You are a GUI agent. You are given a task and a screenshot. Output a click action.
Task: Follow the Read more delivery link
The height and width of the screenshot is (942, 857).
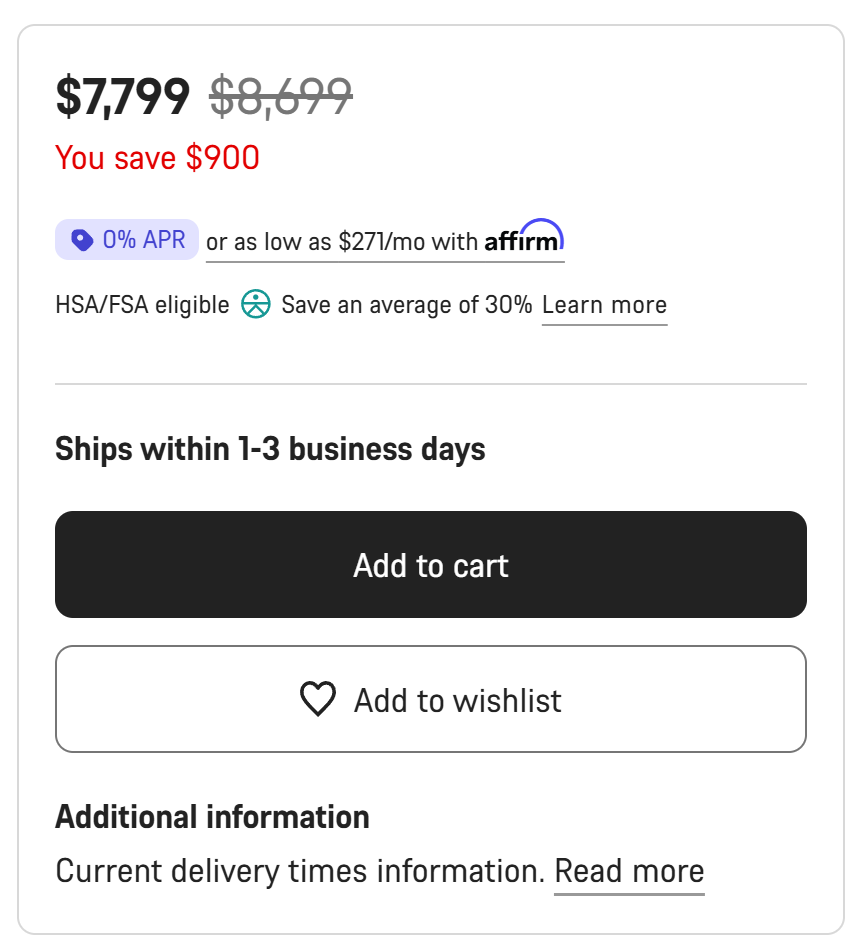[x=629, y=871]
